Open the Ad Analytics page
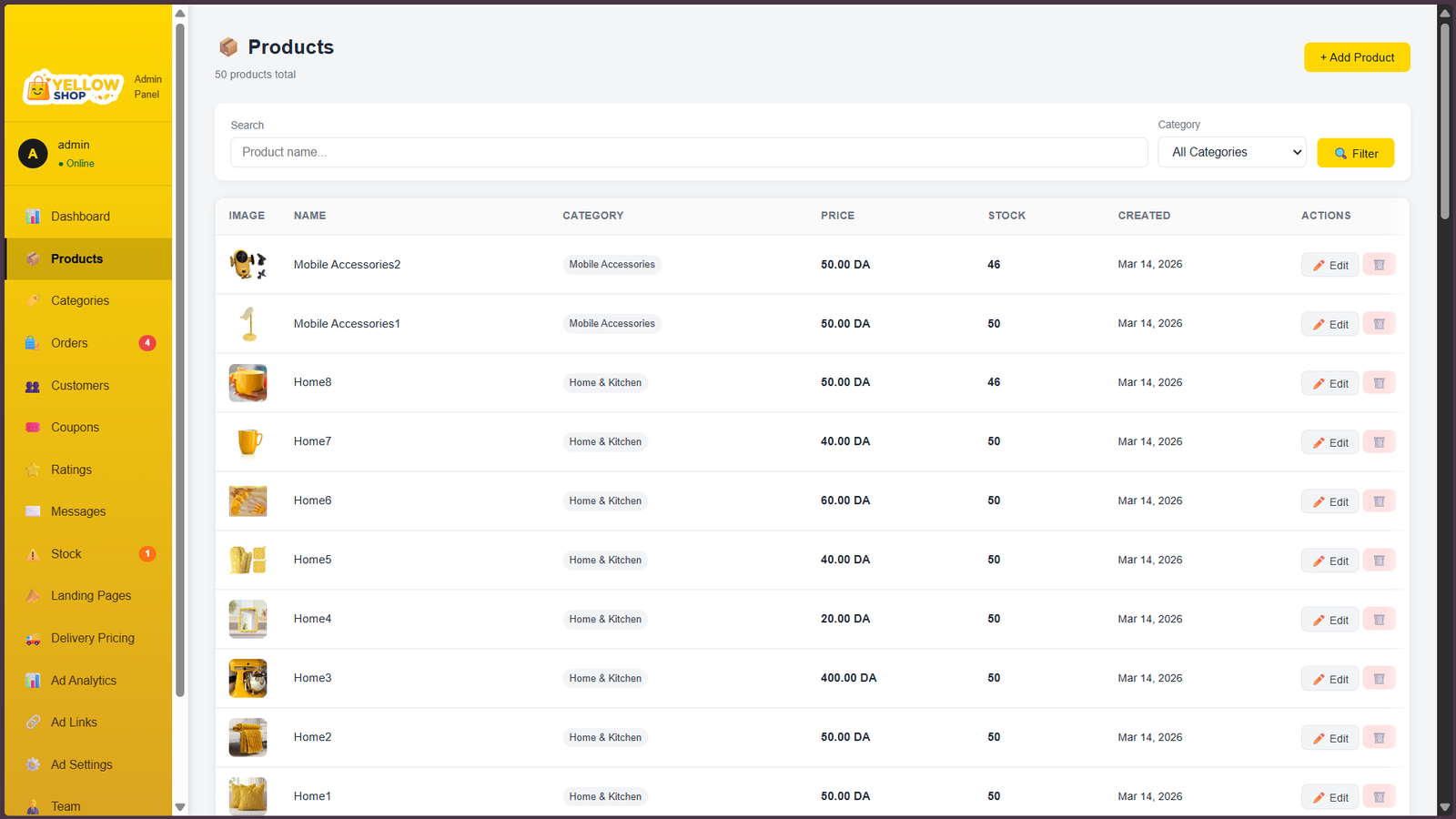This screenshot has width=1456, height=819. click(x=88, y=681)
